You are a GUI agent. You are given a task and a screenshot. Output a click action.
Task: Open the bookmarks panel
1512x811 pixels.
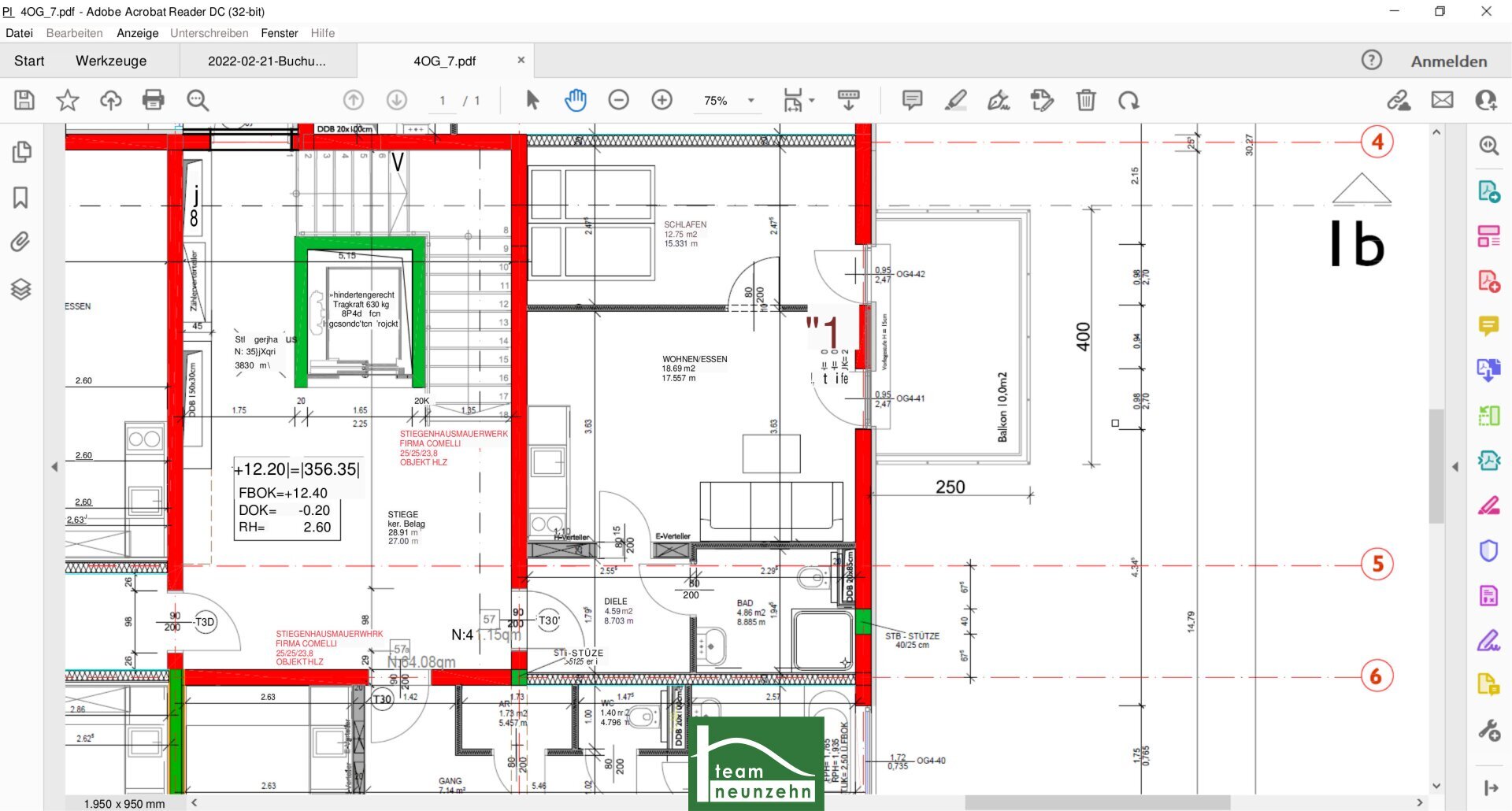click(x=20, y=197)
